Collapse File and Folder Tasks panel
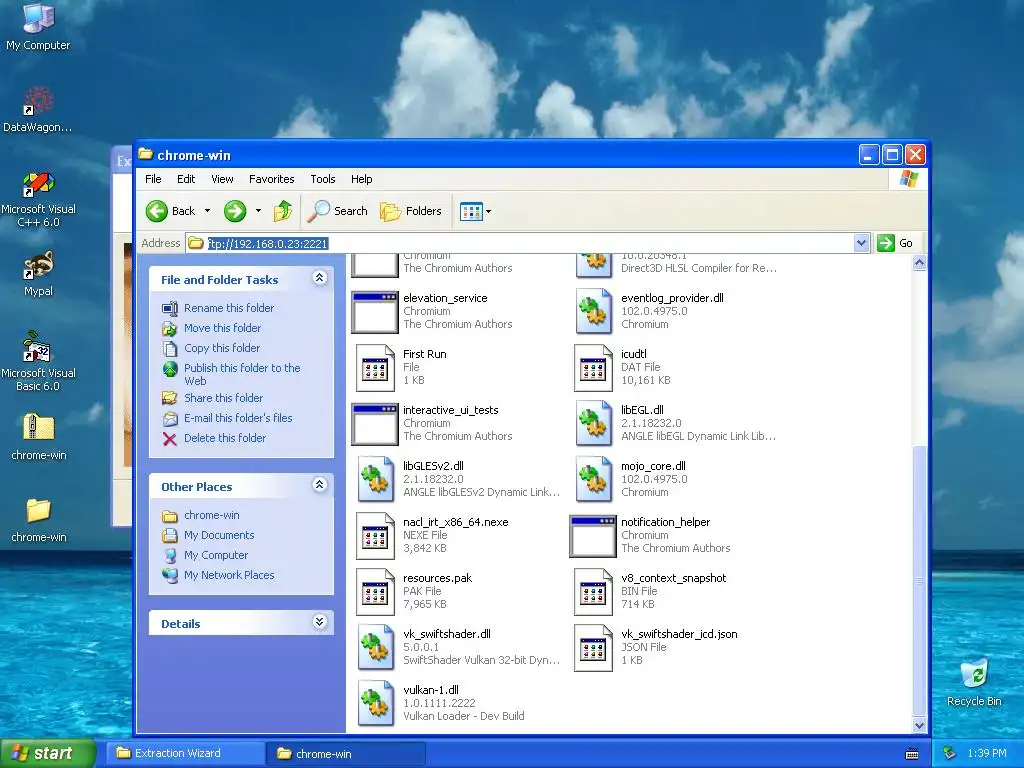1024x768 pixels. coord(319,278)
